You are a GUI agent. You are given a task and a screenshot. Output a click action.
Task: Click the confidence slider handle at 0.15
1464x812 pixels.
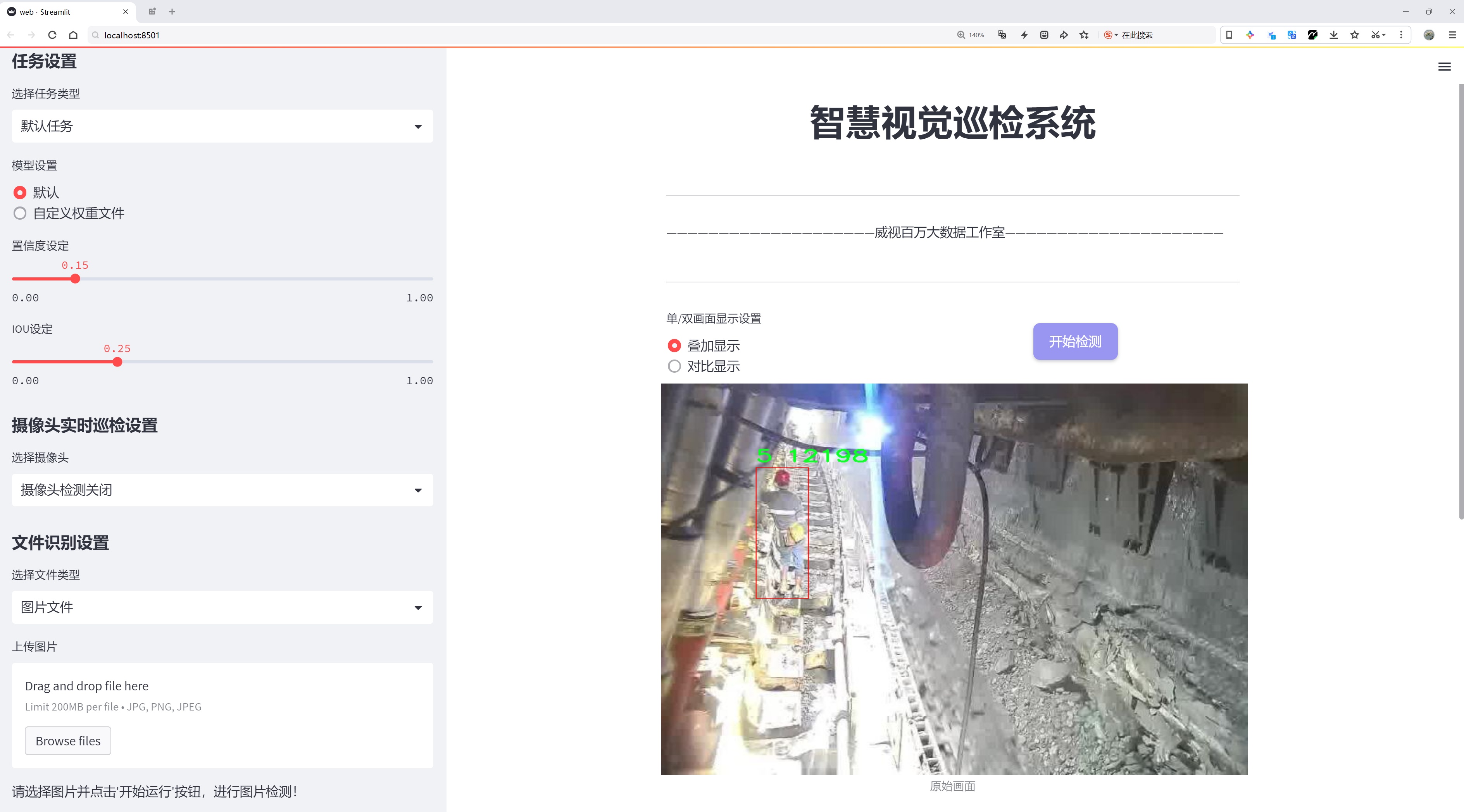tap(75, 279)
